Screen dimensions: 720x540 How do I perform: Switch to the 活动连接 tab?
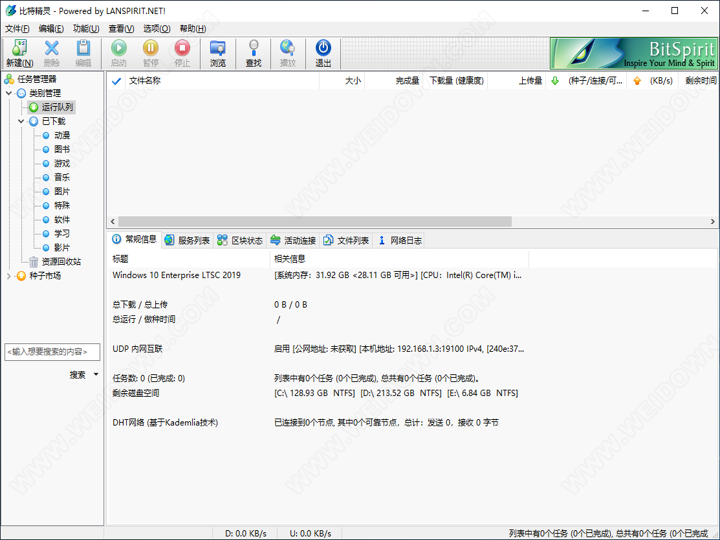[293, 240]
